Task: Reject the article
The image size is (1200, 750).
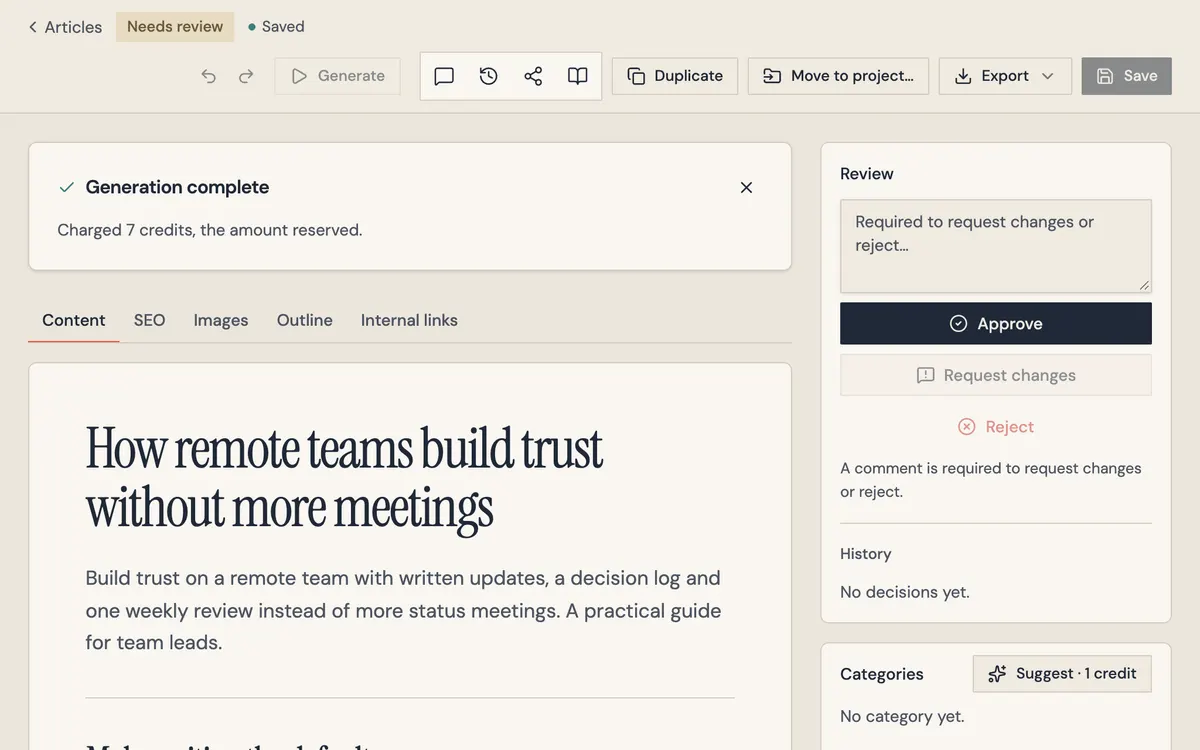Action: coord(996,427)
